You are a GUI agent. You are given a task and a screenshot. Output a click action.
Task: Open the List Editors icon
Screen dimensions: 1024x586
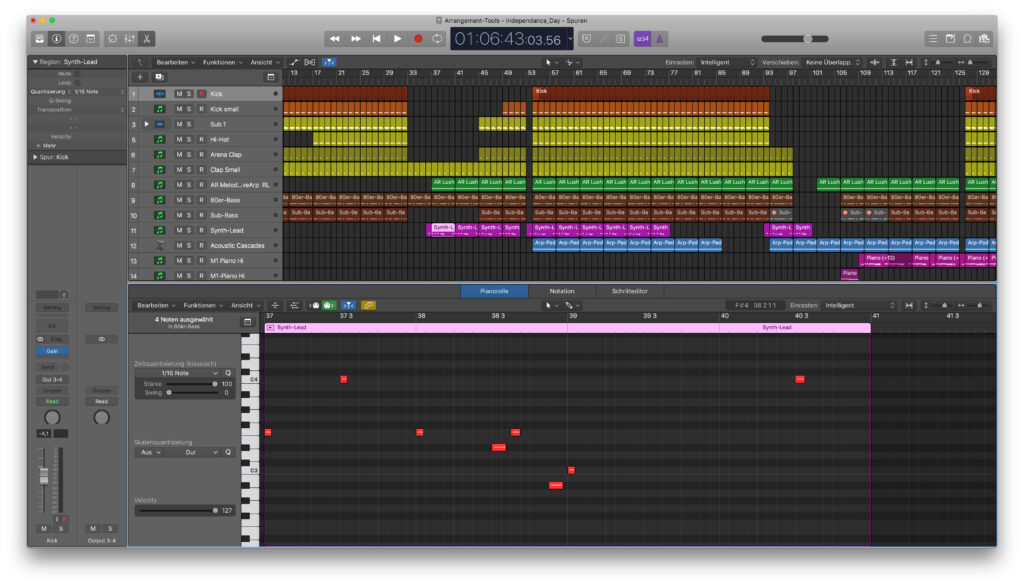coord(933,39)
